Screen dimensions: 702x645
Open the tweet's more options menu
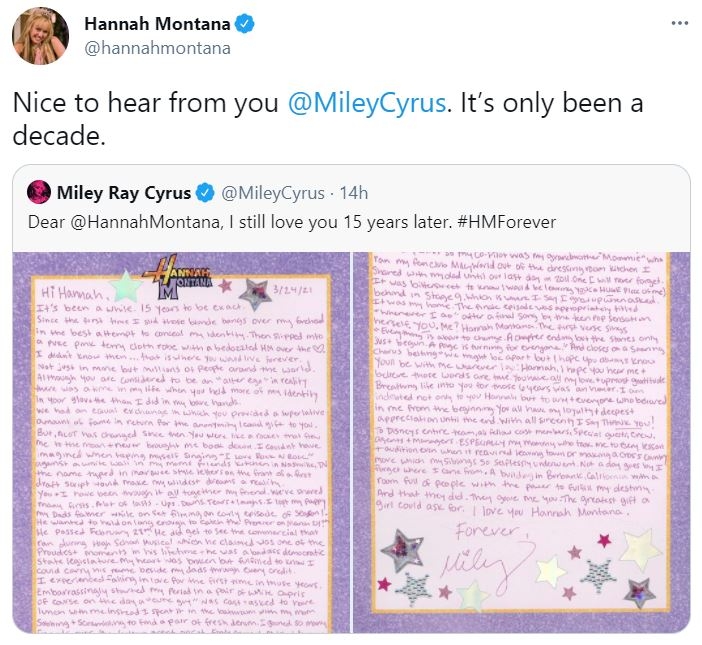679,23
